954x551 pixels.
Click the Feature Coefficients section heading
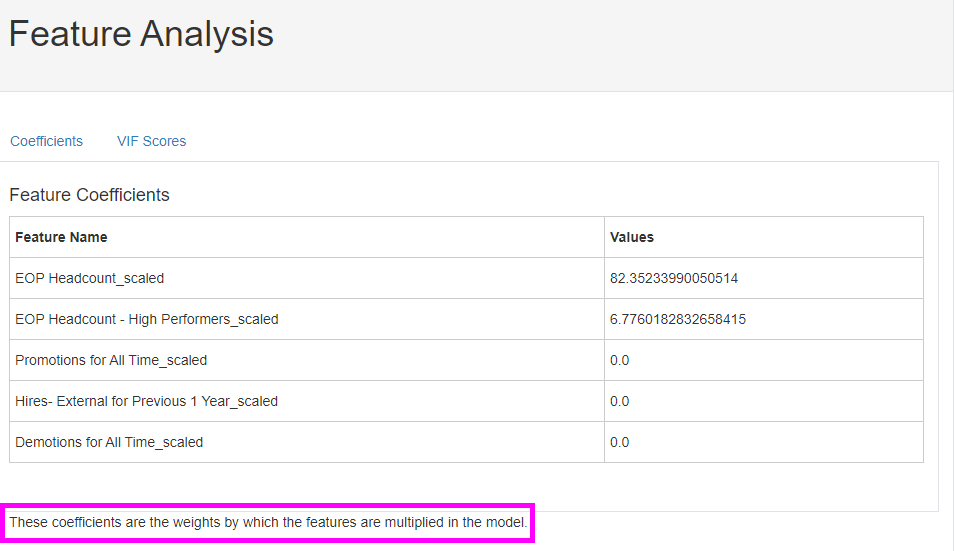click(x=89, y=195)
